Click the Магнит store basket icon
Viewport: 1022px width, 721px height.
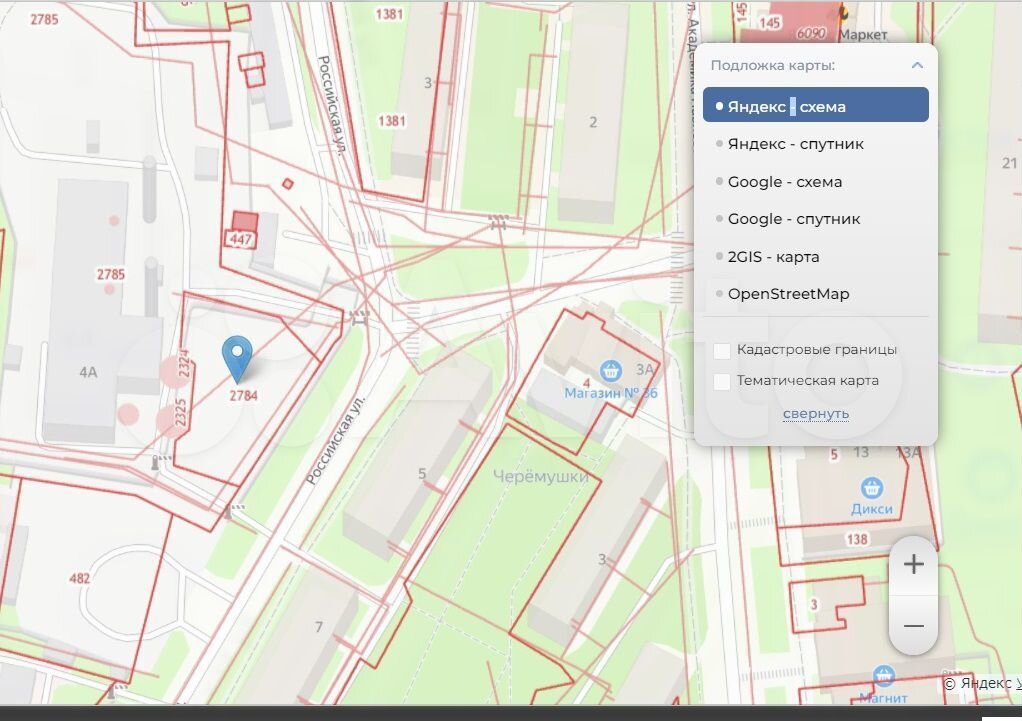click(x=883, y=676)
